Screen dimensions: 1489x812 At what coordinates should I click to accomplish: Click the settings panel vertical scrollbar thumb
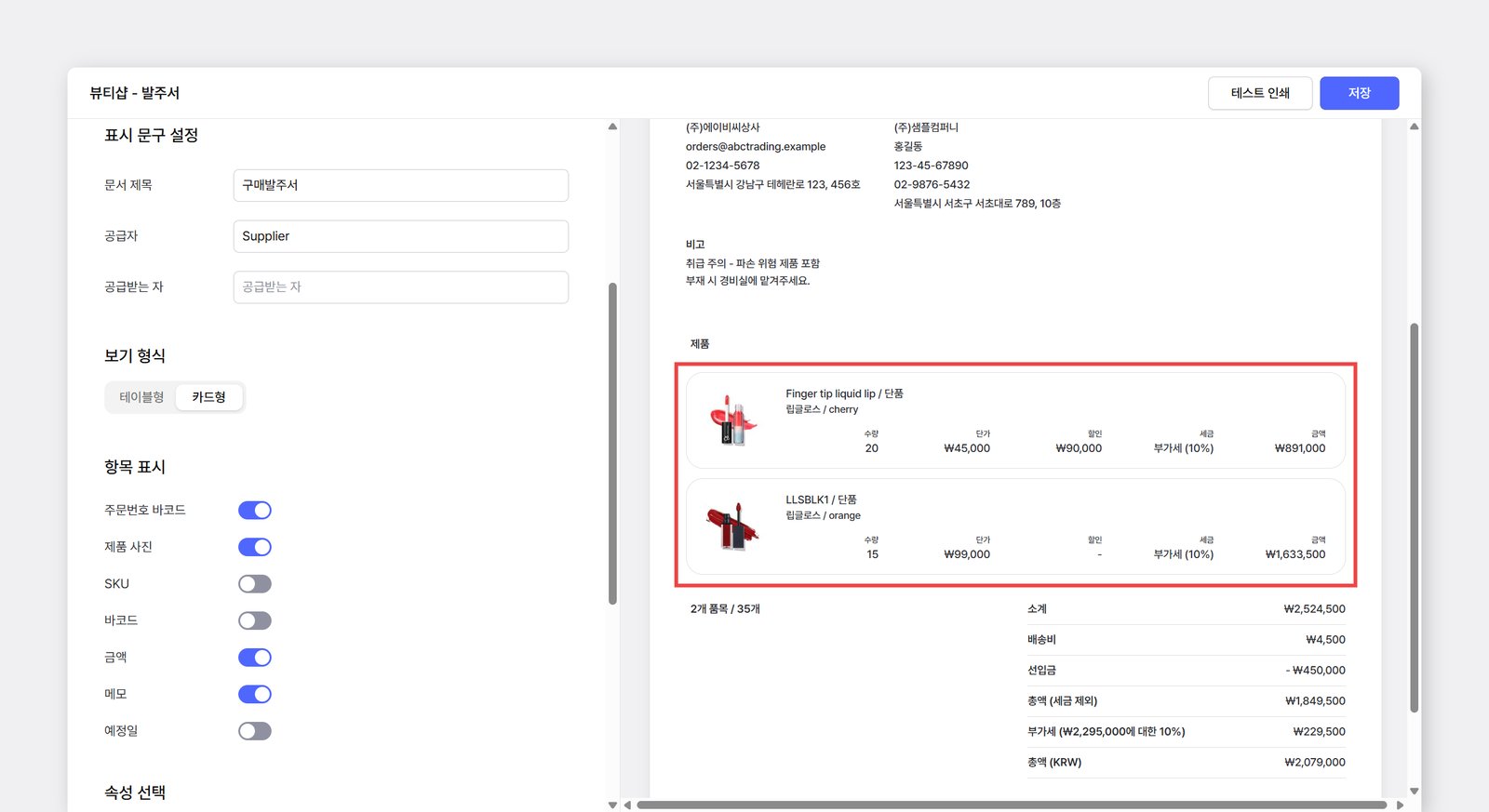click(612, 444)
